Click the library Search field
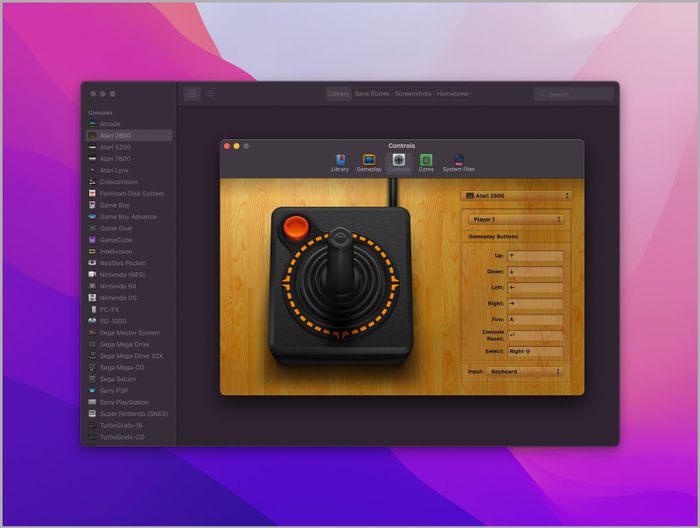 575,94
